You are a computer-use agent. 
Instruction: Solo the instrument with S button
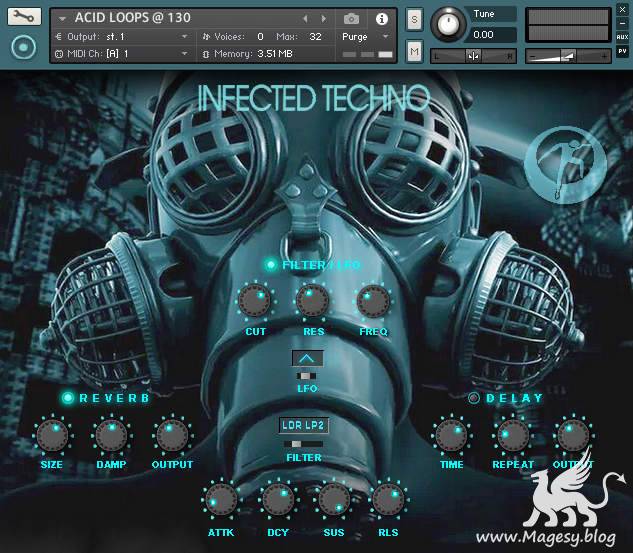point(414,19)
